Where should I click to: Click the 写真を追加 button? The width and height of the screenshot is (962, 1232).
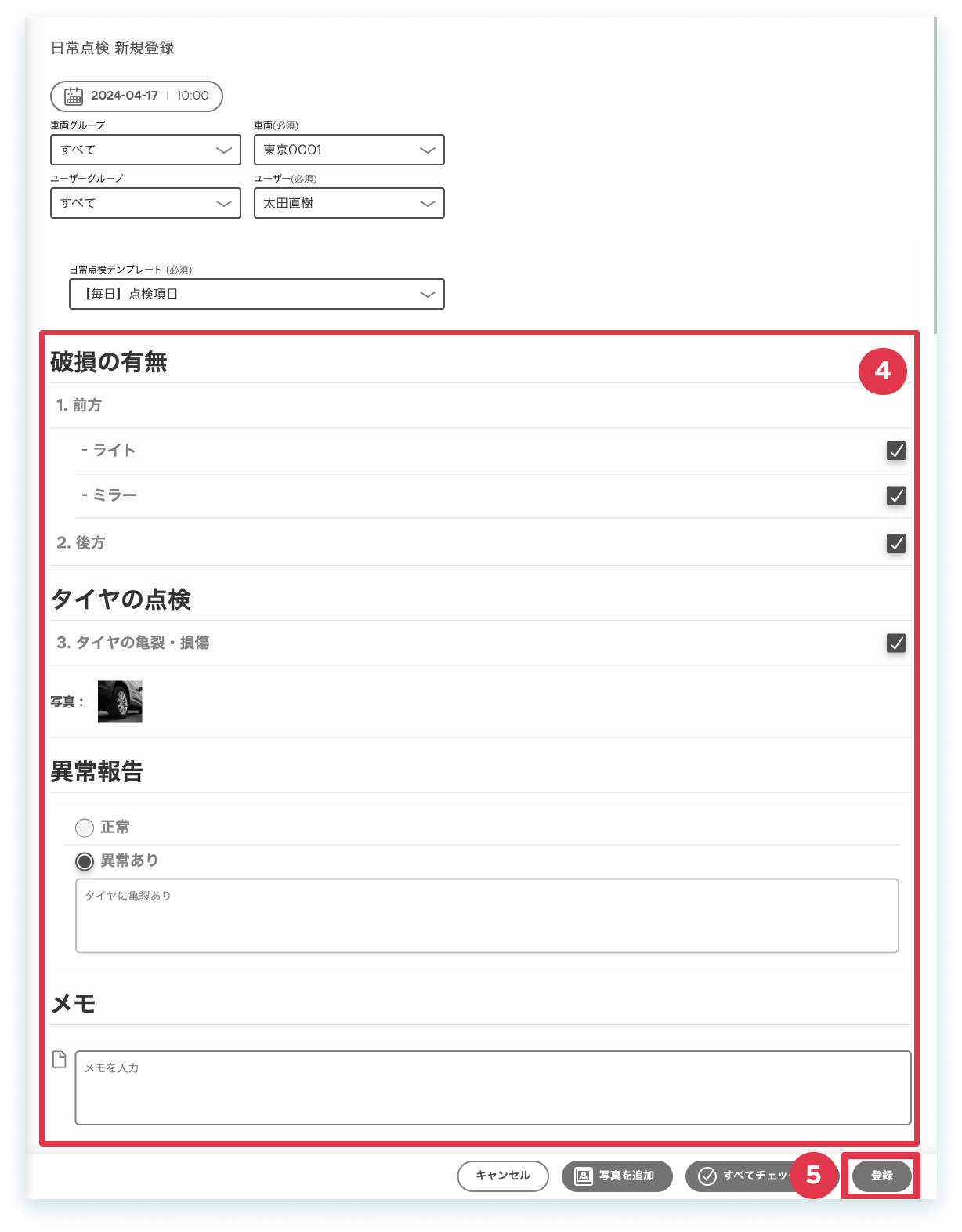(x=617, y=1176)
